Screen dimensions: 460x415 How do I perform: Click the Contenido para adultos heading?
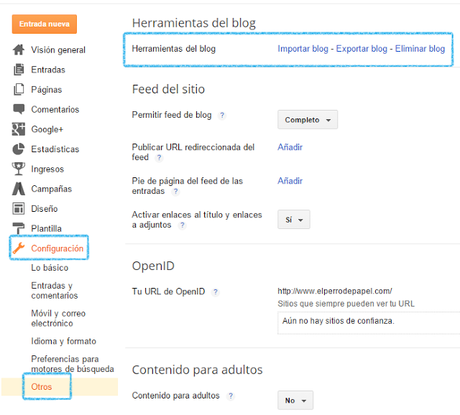[197, 369]
